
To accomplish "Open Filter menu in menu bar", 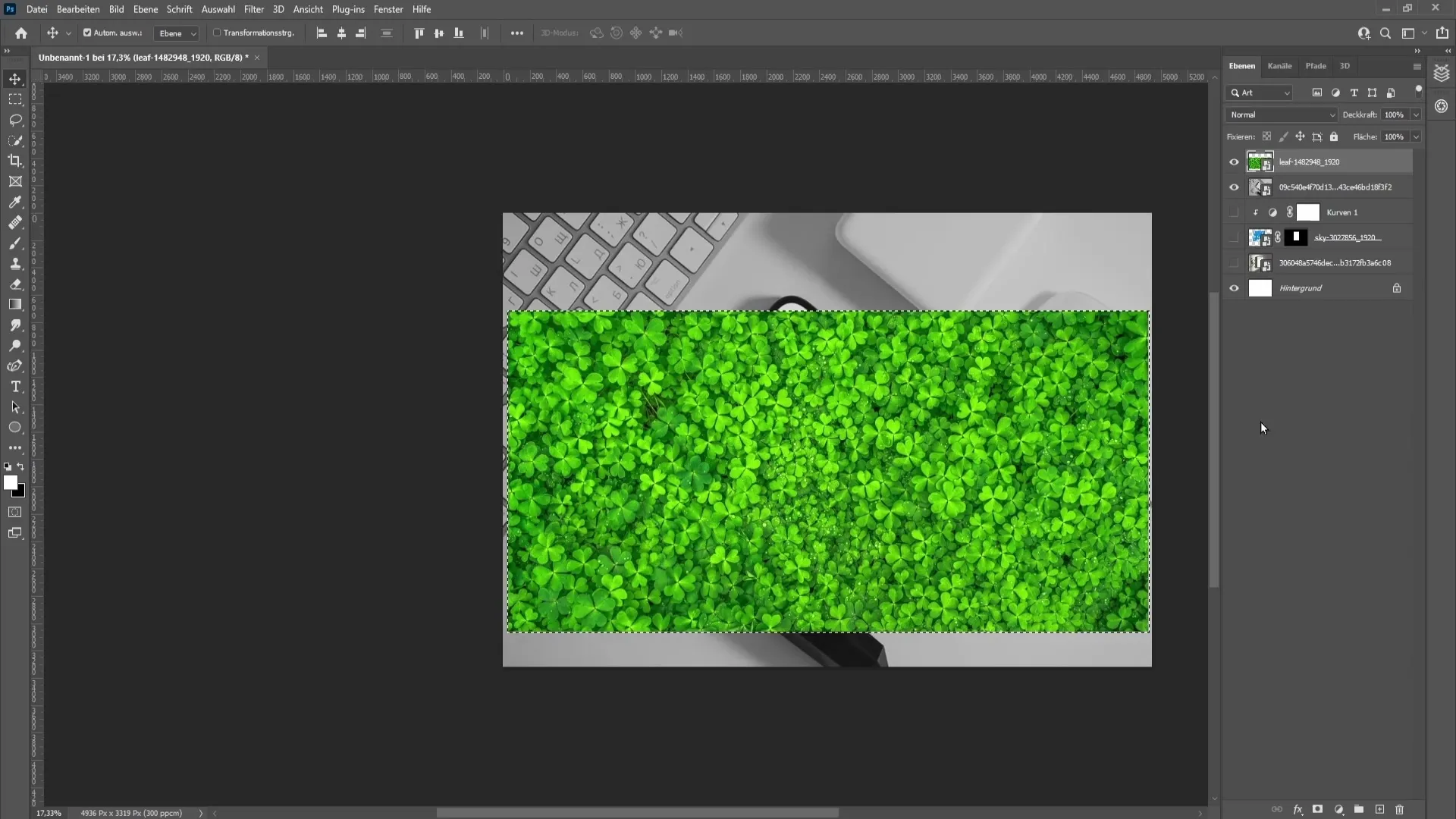I will tap(253, 9).
